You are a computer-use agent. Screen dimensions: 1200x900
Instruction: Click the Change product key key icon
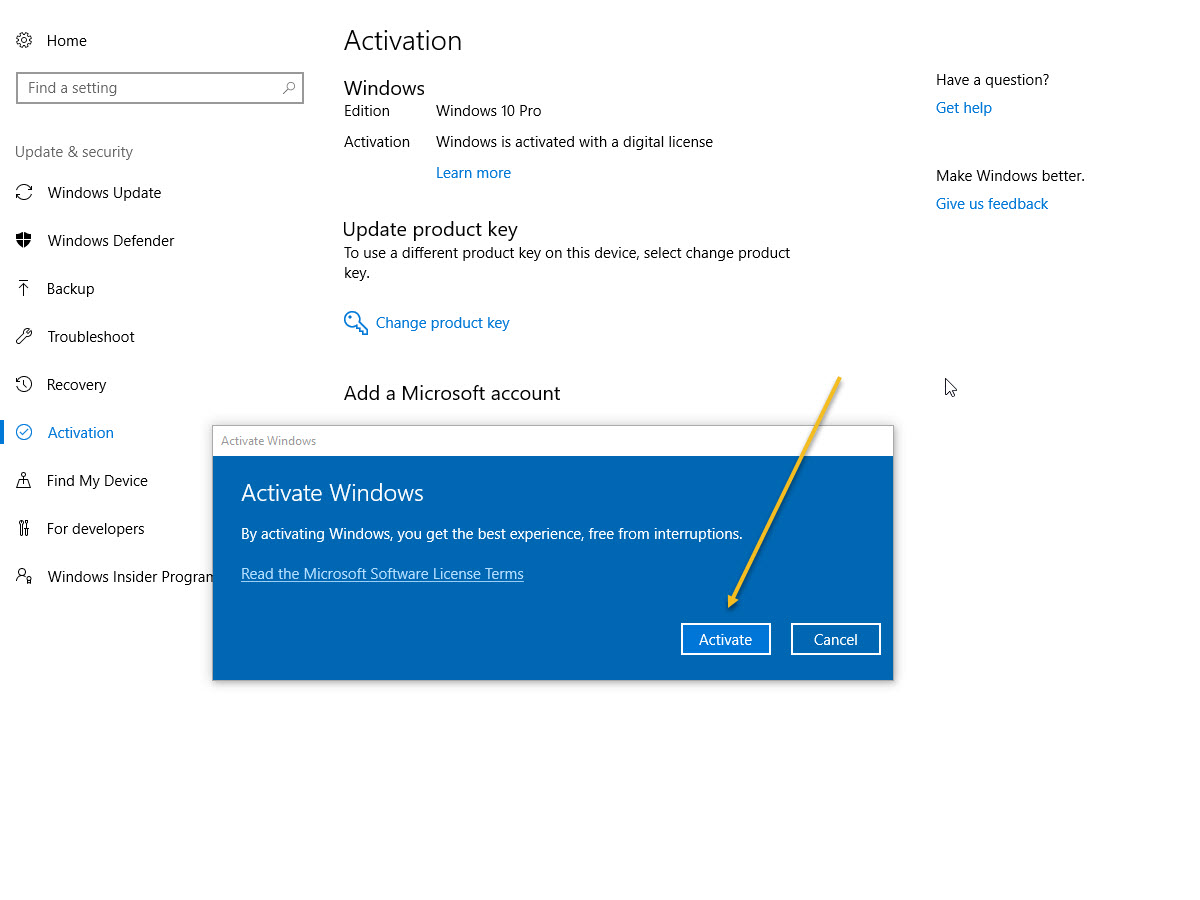(x=356, y=322)
